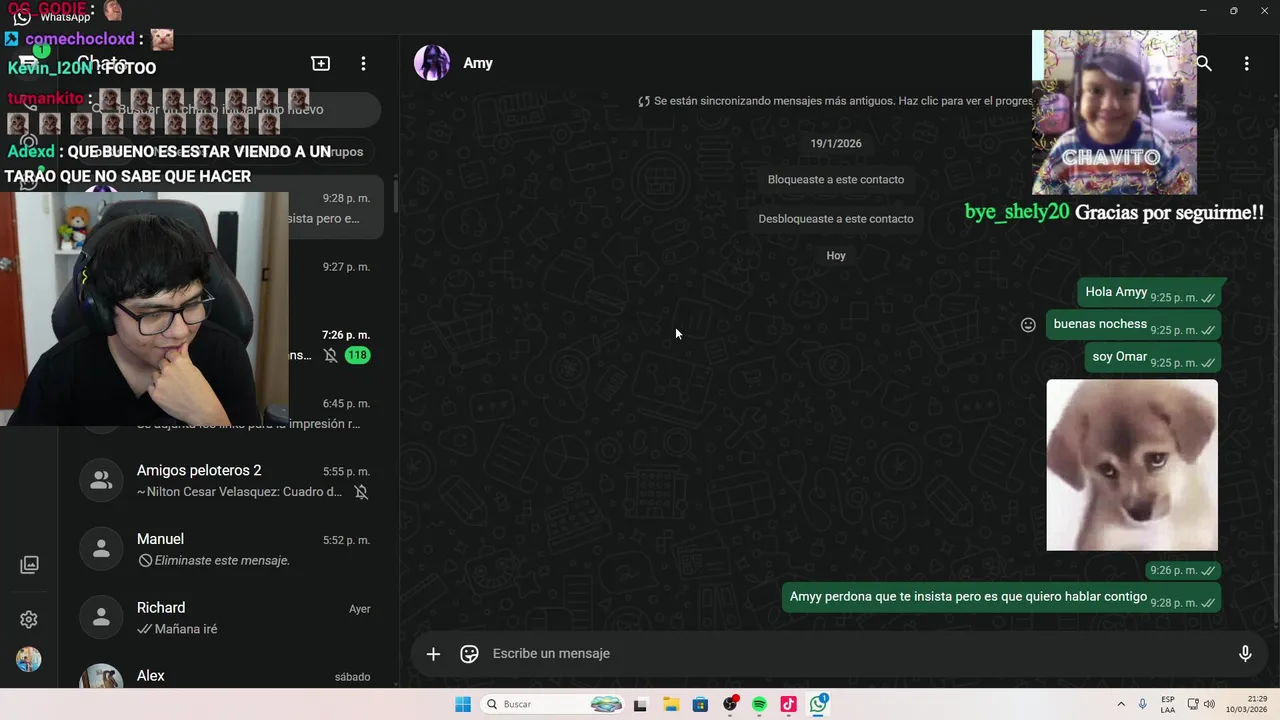The width and height of the screenshot is (1280, 720).
Task: Open Windows Start menu
Action: (463, 705)
